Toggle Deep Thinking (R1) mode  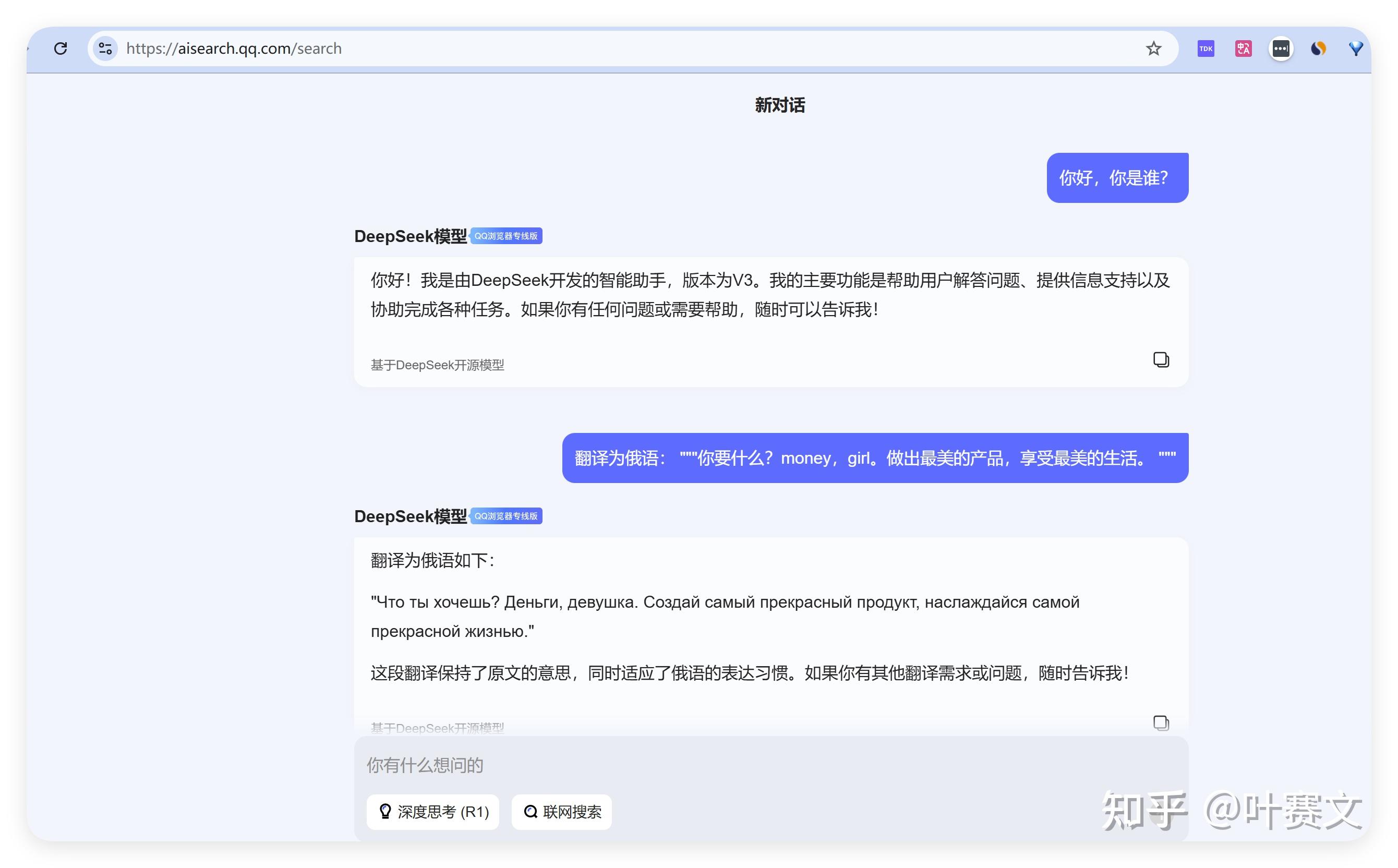coord(433,812)
